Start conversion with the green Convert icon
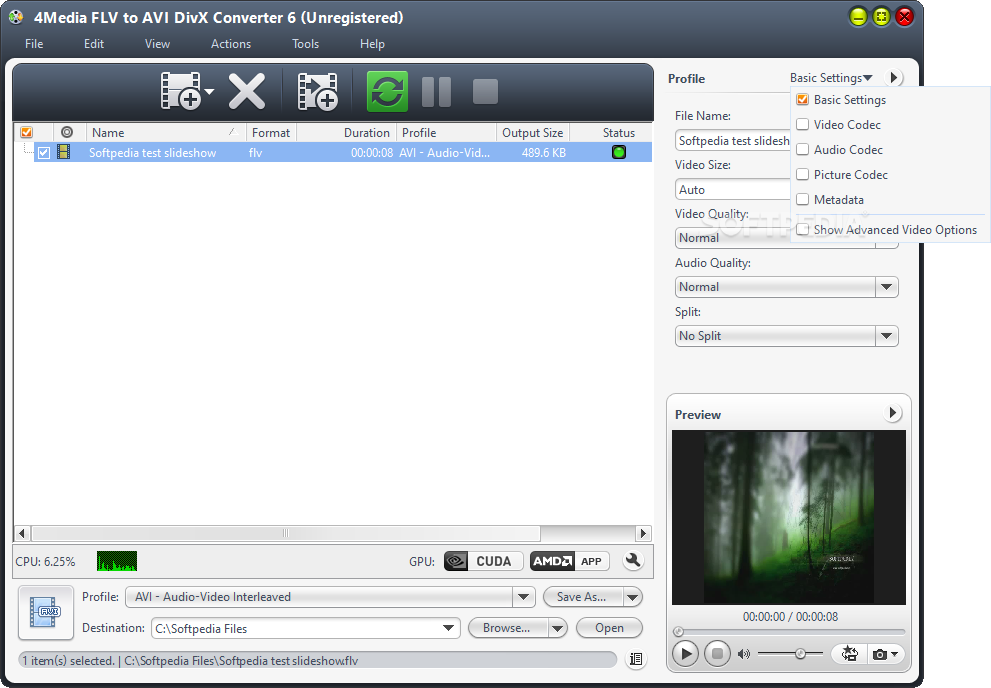Screen dimensions: 991x688 [387, 91]
